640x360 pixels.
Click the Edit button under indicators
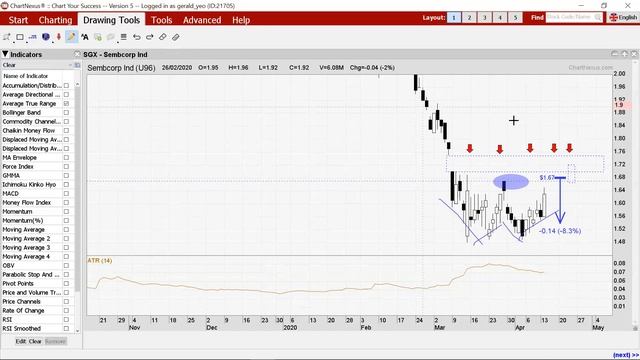20,341
